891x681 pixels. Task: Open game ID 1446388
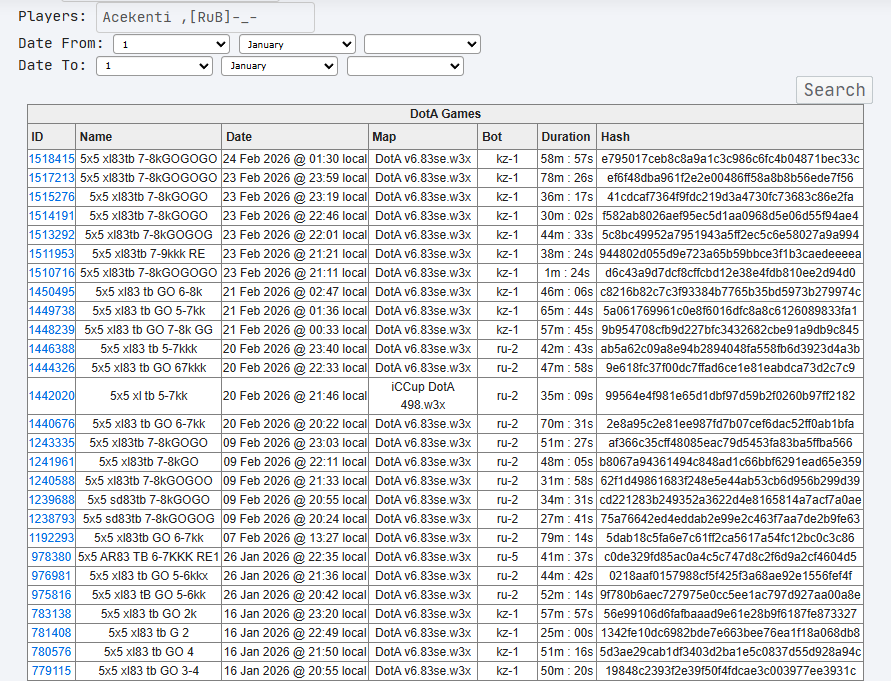pos(52,348)
